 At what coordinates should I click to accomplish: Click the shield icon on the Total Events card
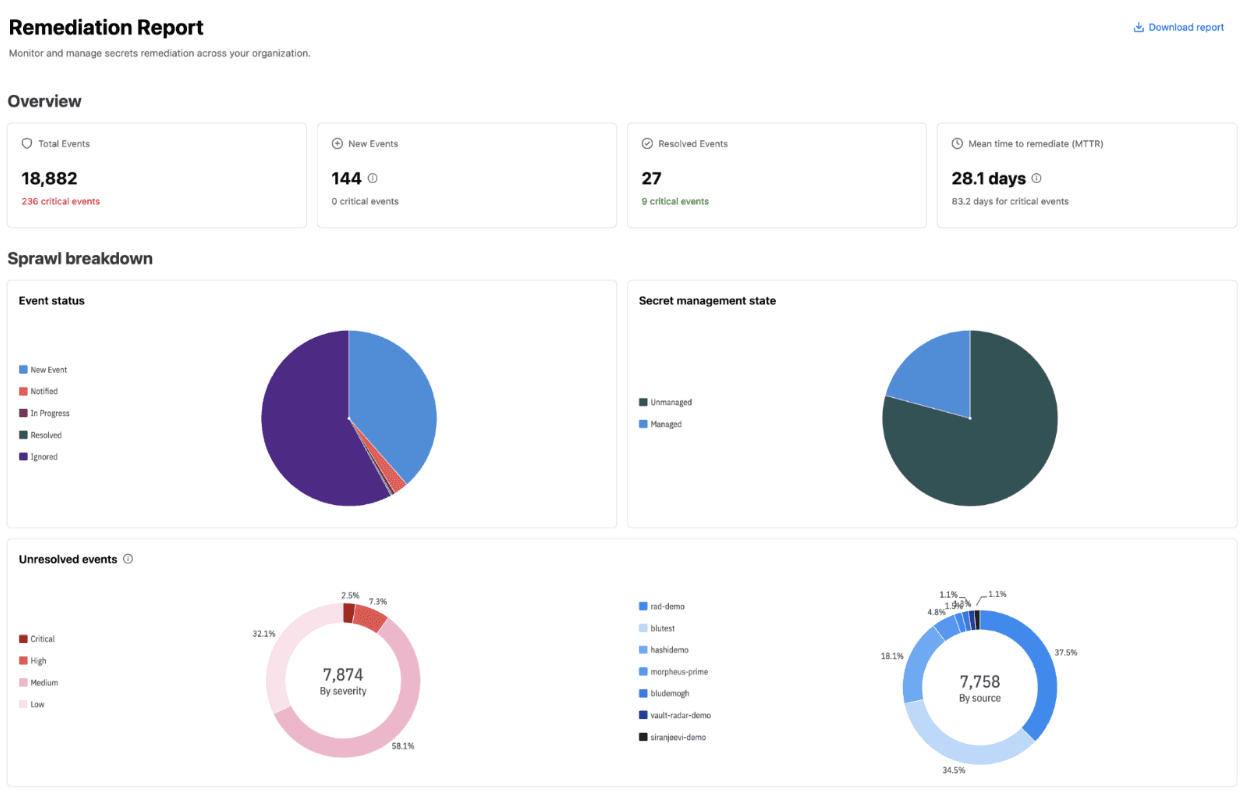[x=27, y=143]
